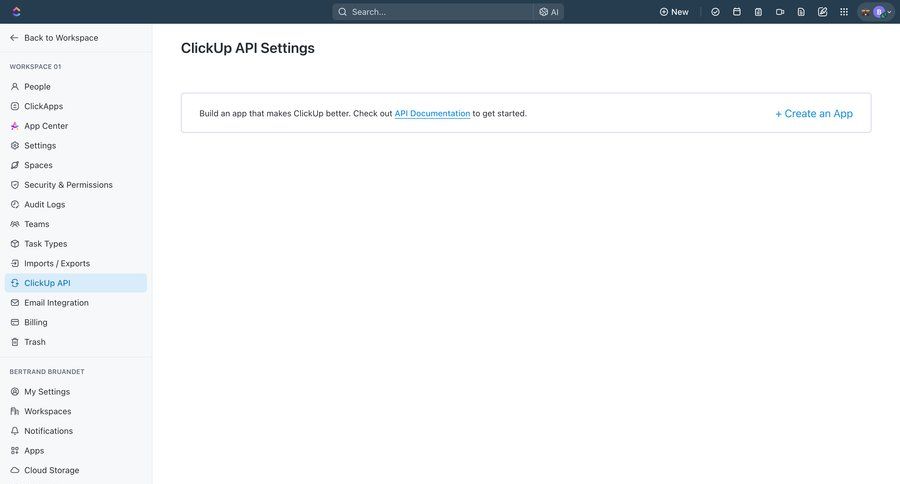The width and height of the screenshot is (900, 484).
Task: Open the notepad icon in top bar
Action: [x=758, y=11]
